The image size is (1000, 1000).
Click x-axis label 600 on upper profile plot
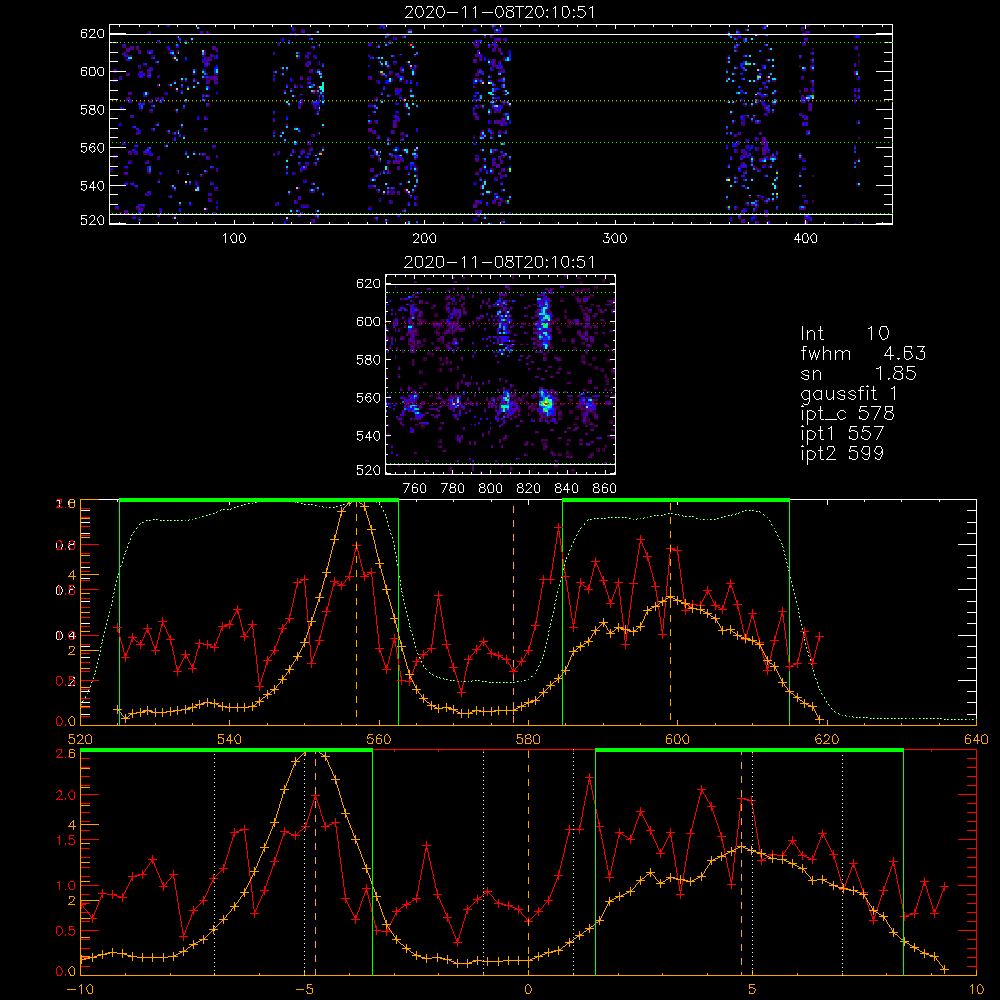(x=677, y=740)
